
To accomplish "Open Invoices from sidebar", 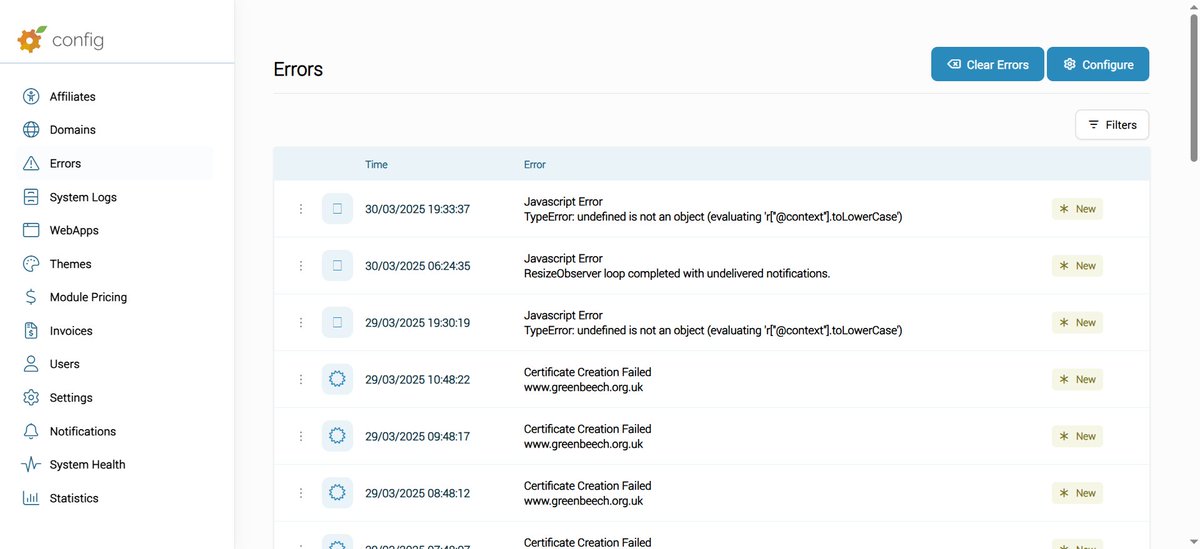I will 117,331.
